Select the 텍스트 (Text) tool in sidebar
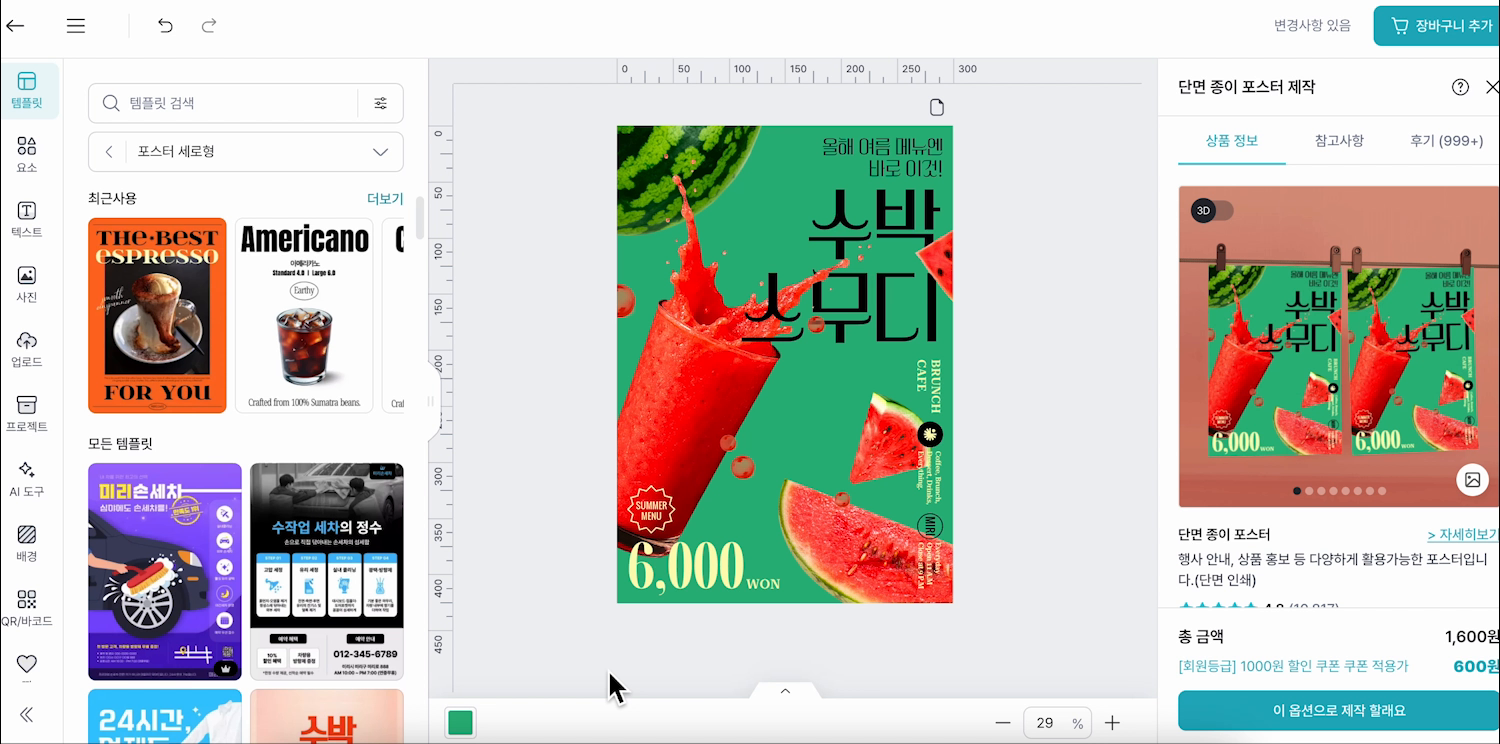This screenshot has width=1500, height=744. 27,219
